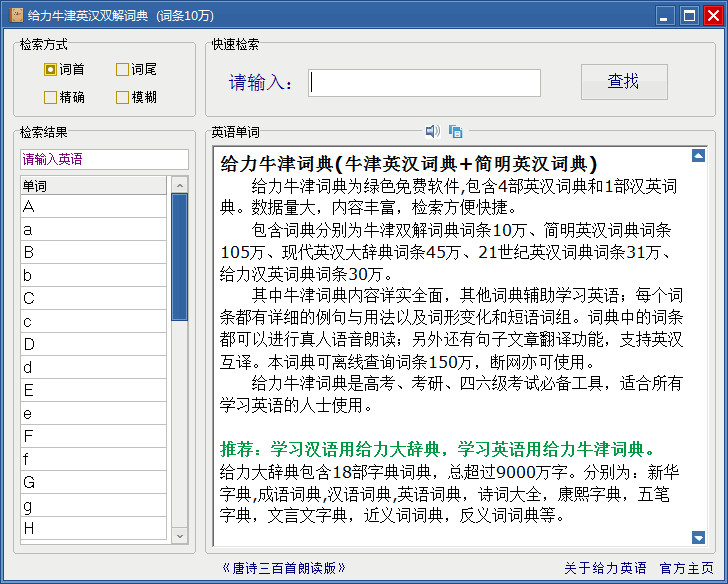Image resolution: width=728 pixels, height=584 pixels.
Task: Select lowercase 'g' in the word list
Action: 93,505
